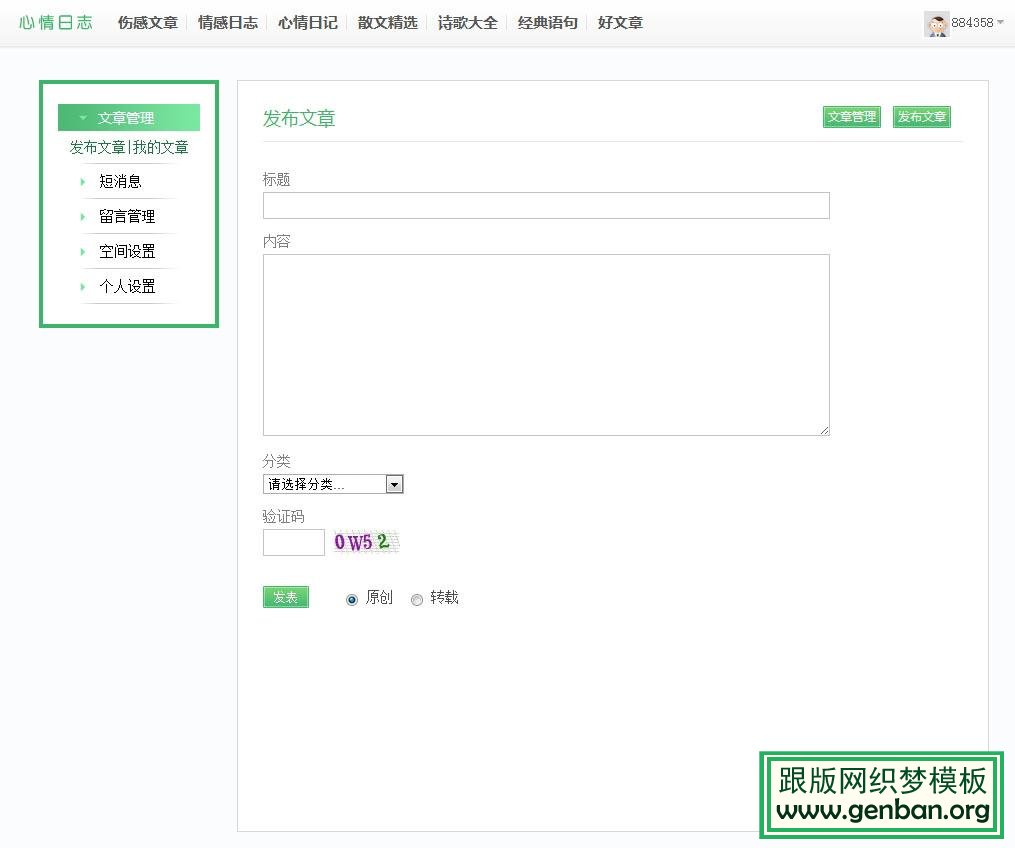Select the 转载 radio option
1015x848 pixels.
417,599
